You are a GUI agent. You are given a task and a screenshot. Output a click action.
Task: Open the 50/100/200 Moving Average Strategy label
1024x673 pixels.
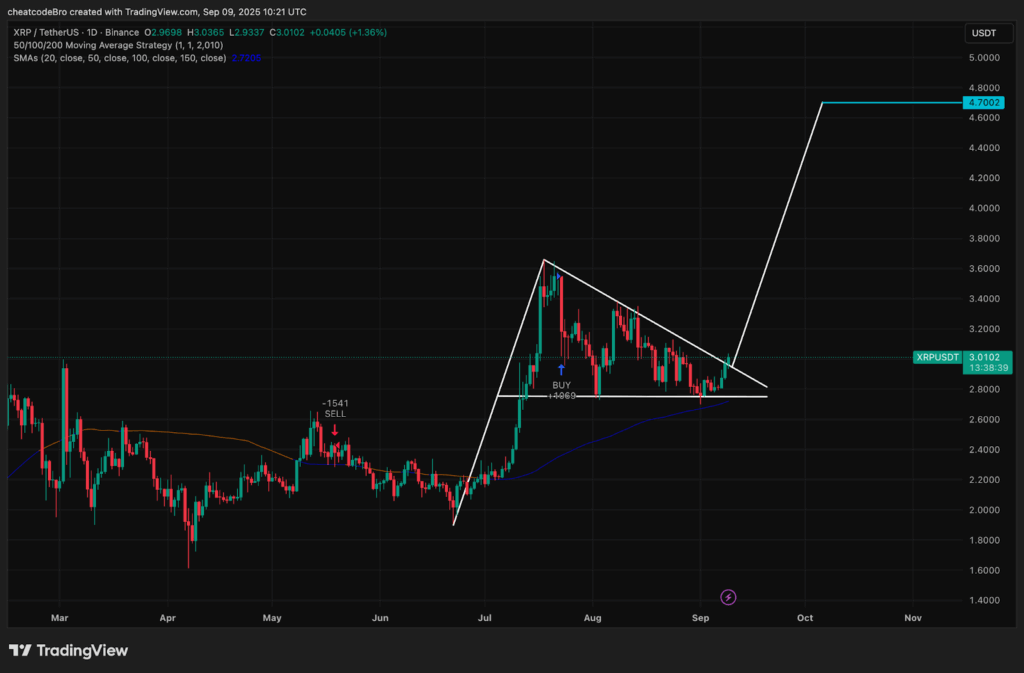coord(109,45)
